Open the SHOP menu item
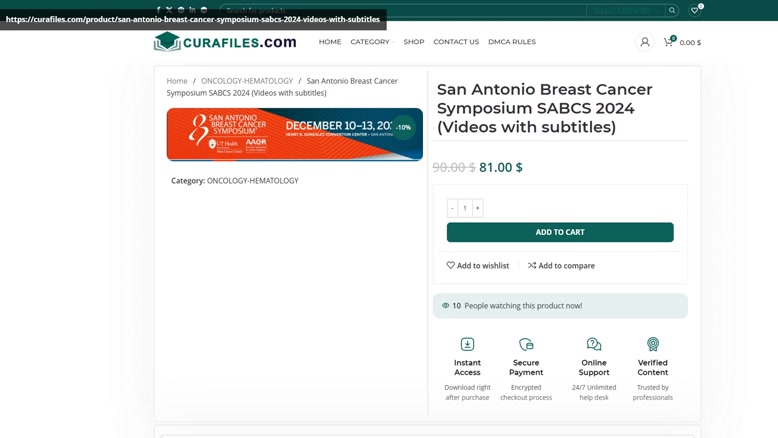 point(414,42)
